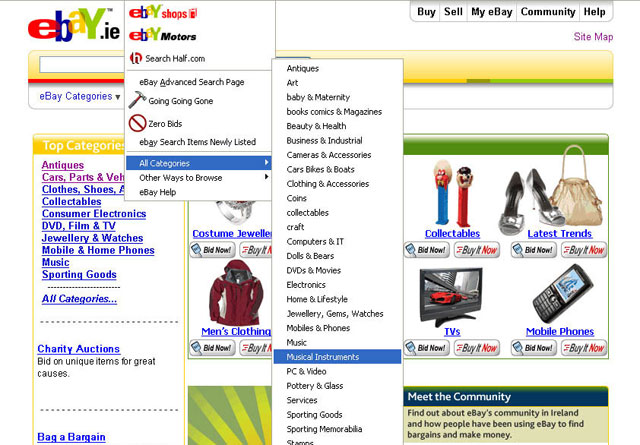Choose eBay Help from the menu
The image size is (640, 445).
(x=158, y=192)
